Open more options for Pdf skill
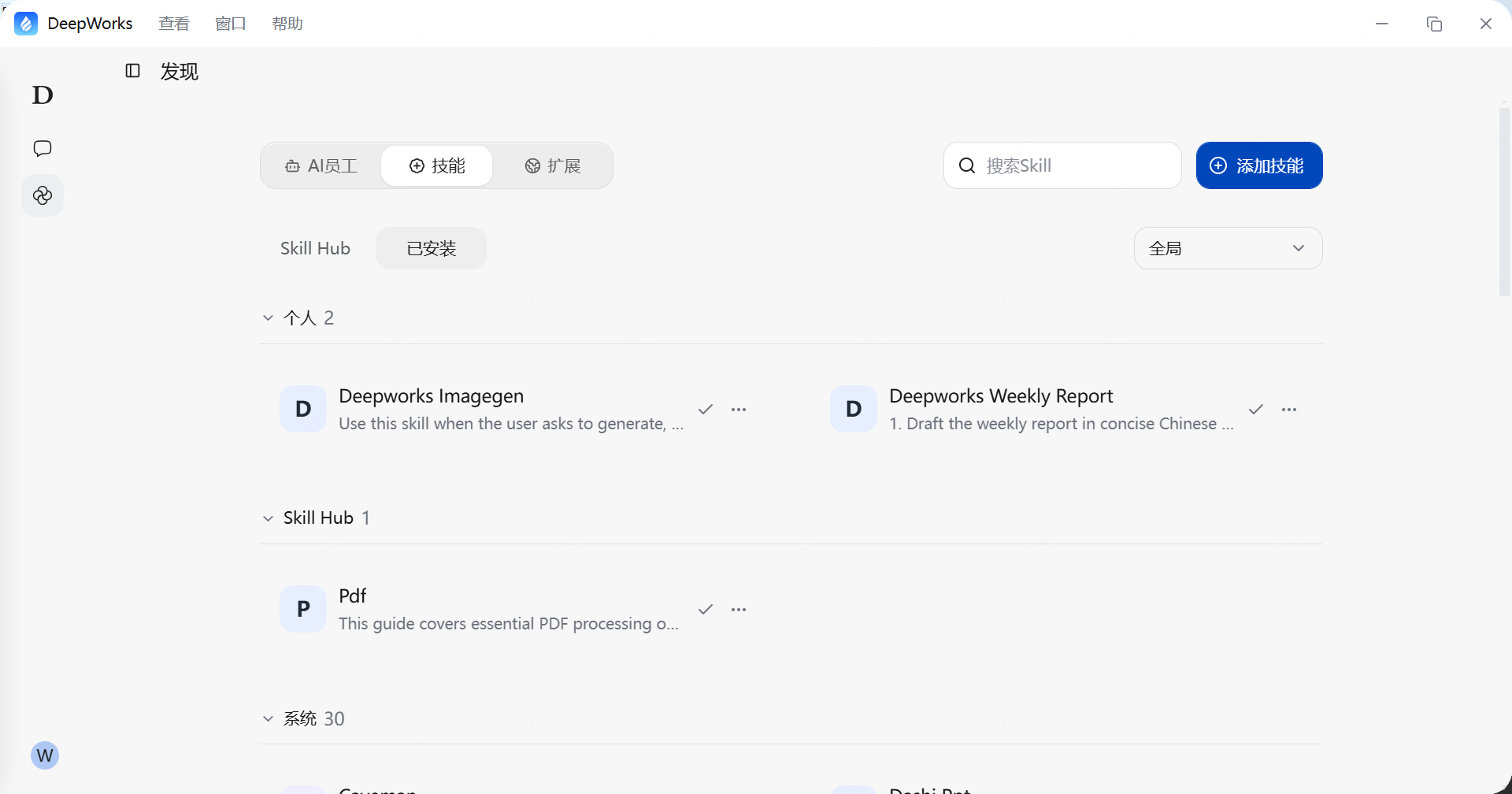This screenshot has width=1512, height=794. point(739,610)
